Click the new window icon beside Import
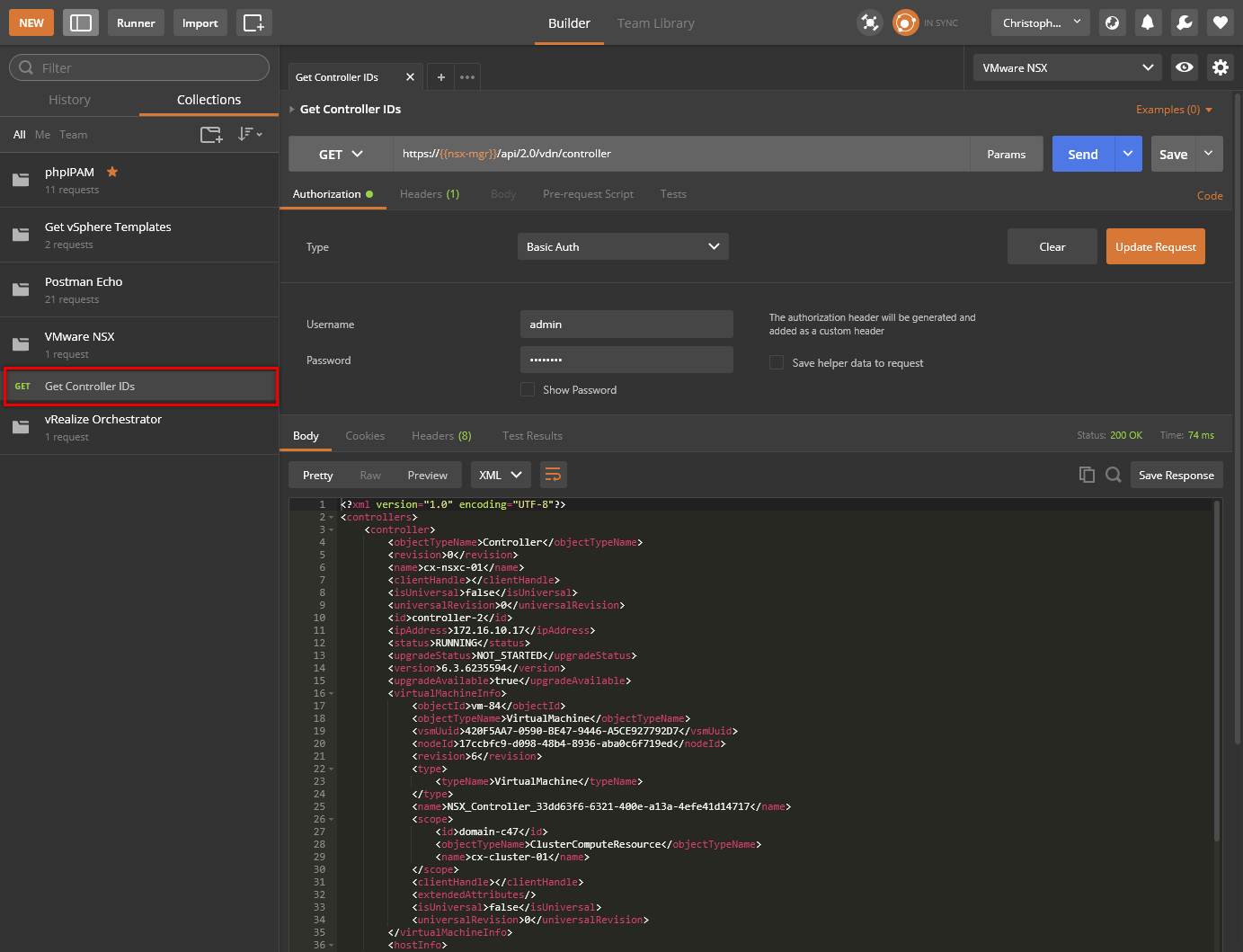This screenshot has width=1243, height=952. pyautogui.click(x=253, y=23)
